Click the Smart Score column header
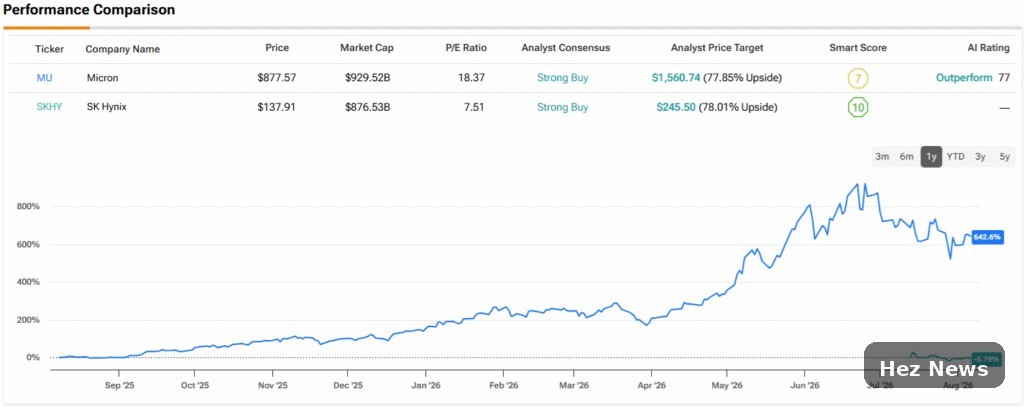The height and width of the screenshot is (407, 1024). pyautogui.click(x=858, y=48)
